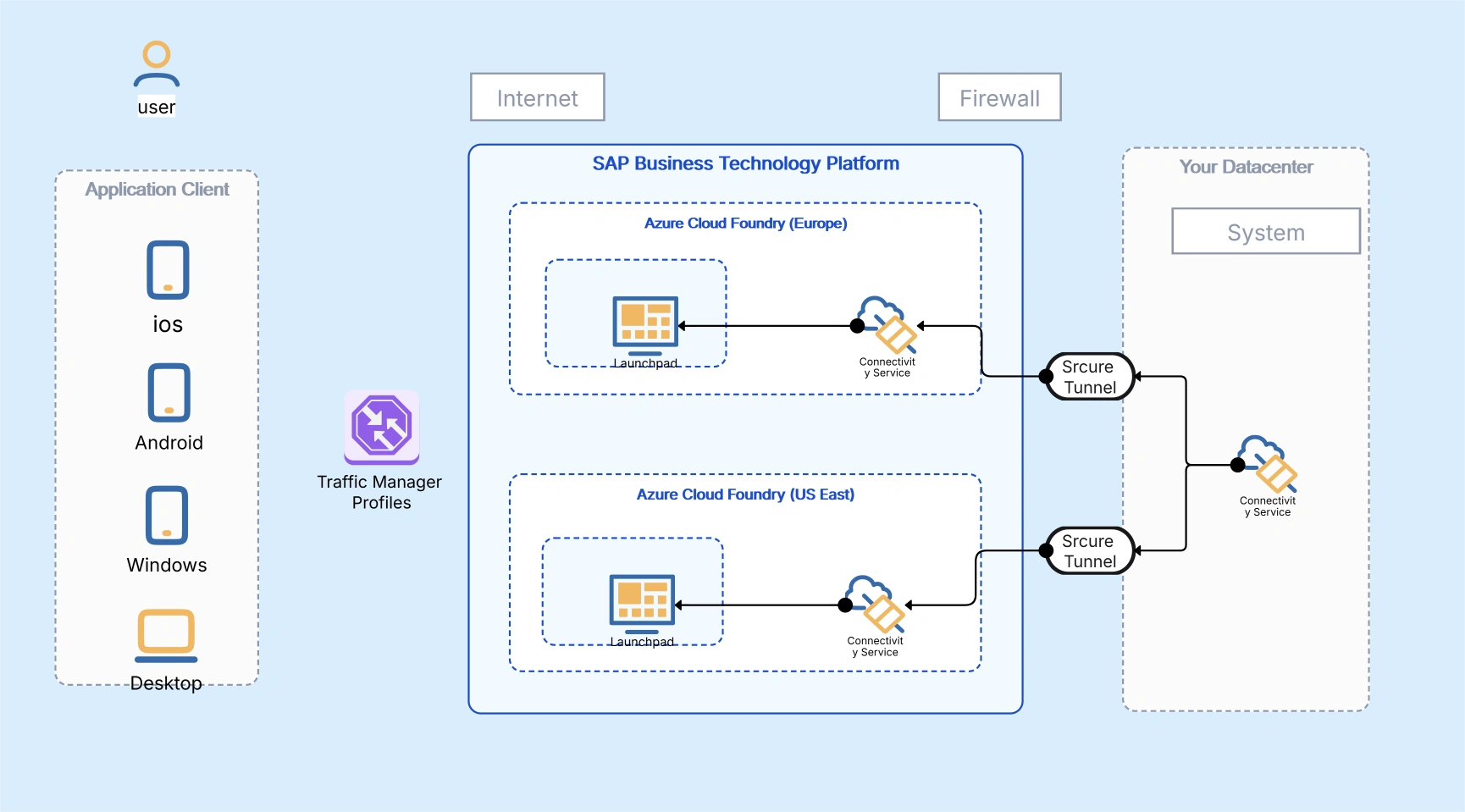
Task: Select the lower Srcure Tunnel node
Action: click(1090, 551)
